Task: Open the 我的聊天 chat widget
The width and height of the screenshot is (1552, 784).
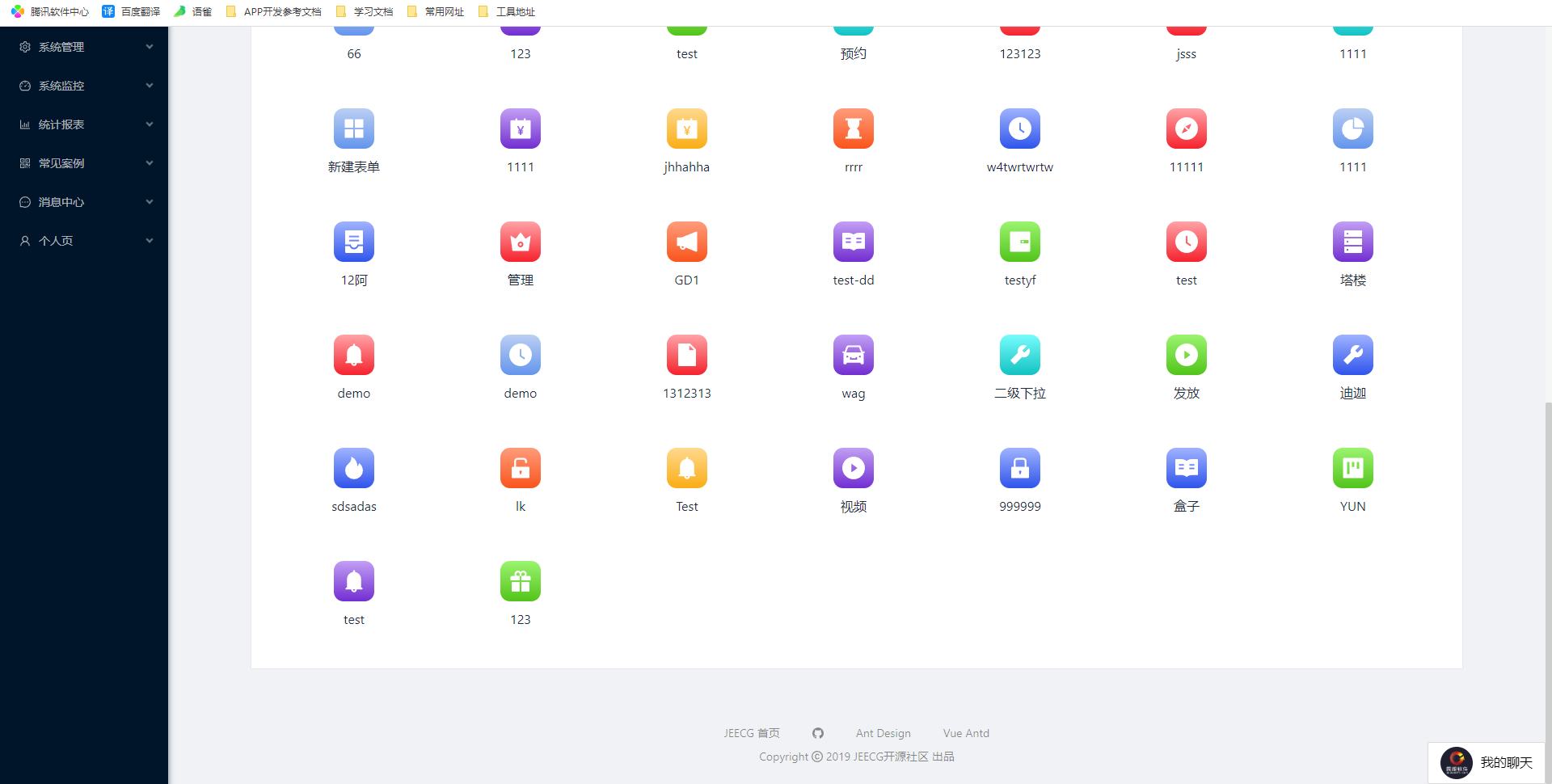Action: point(1487,762)
